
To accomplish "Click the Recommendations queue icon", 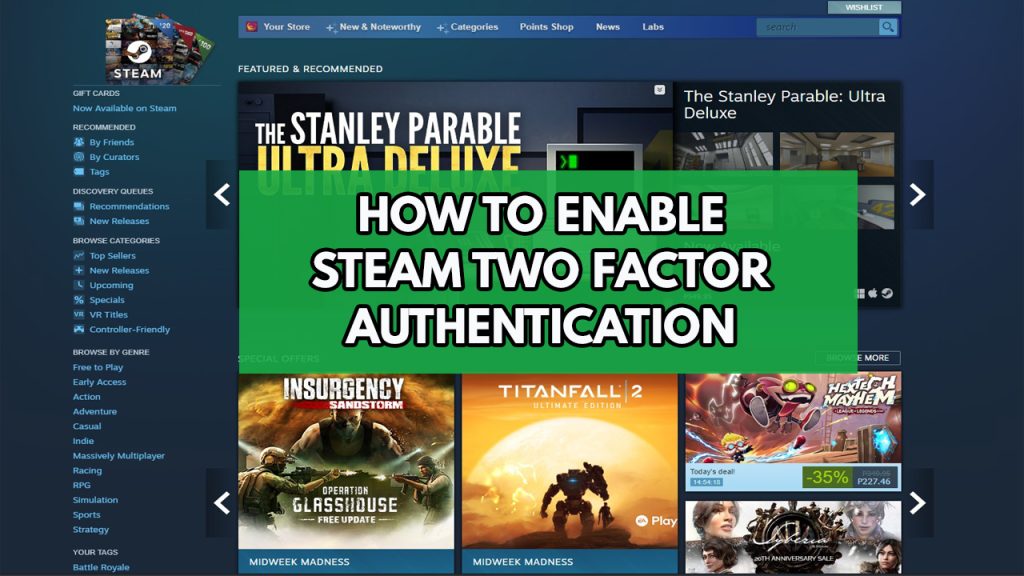I will pos(79,206).
